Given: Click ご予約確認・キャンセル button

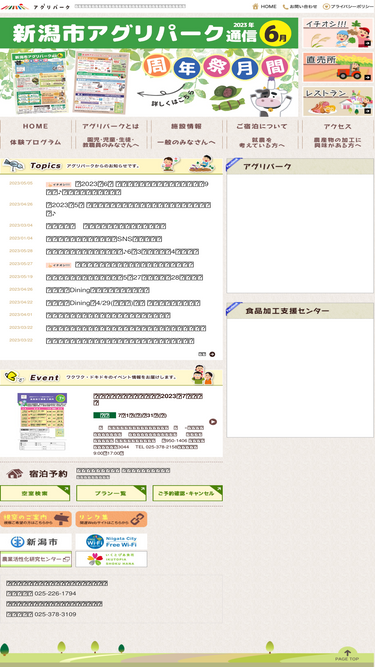Looking at the screenshot, I should (x=188, y=493).
